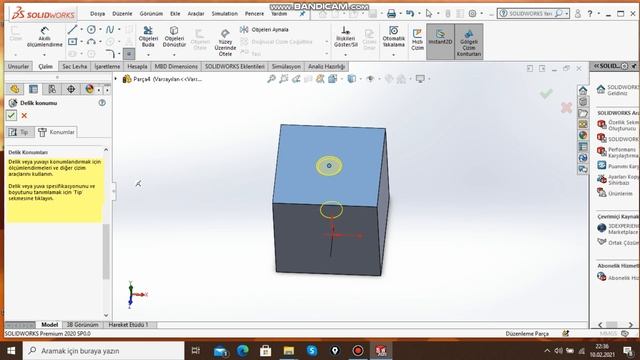The width and height of the screenshot is (640, 360).
Task: Select the Arc sketch tool
Action: (x=91, y=42)
